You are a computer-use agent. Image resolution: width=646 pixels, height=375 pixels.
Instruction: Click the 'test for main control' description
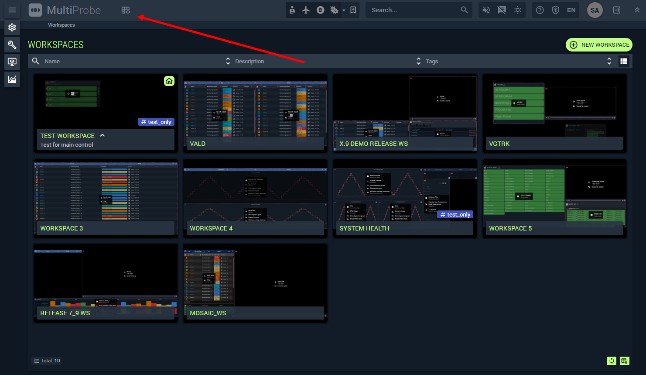pyautogui.click(x=67, y=145)
